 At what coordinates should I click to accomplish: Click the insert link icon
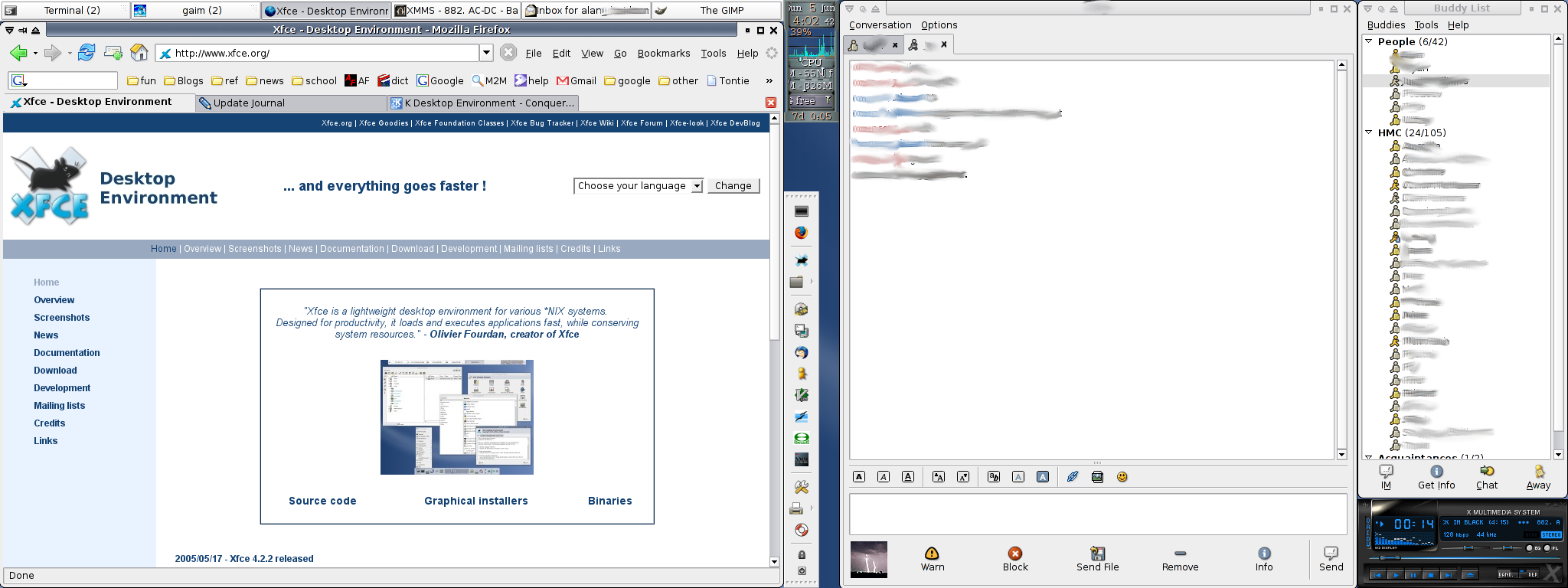click(x=1073, y=477)
